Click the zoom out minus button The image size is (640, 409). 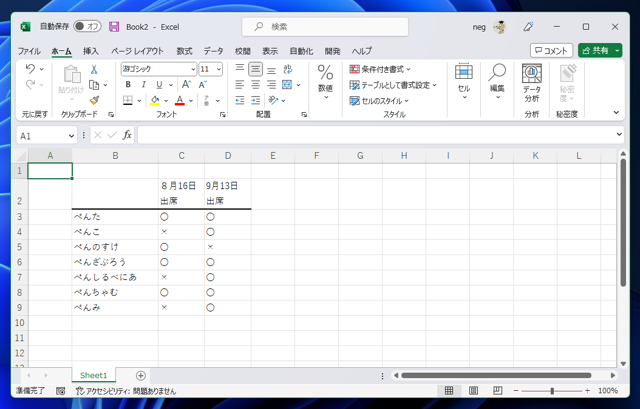(516, 391)
